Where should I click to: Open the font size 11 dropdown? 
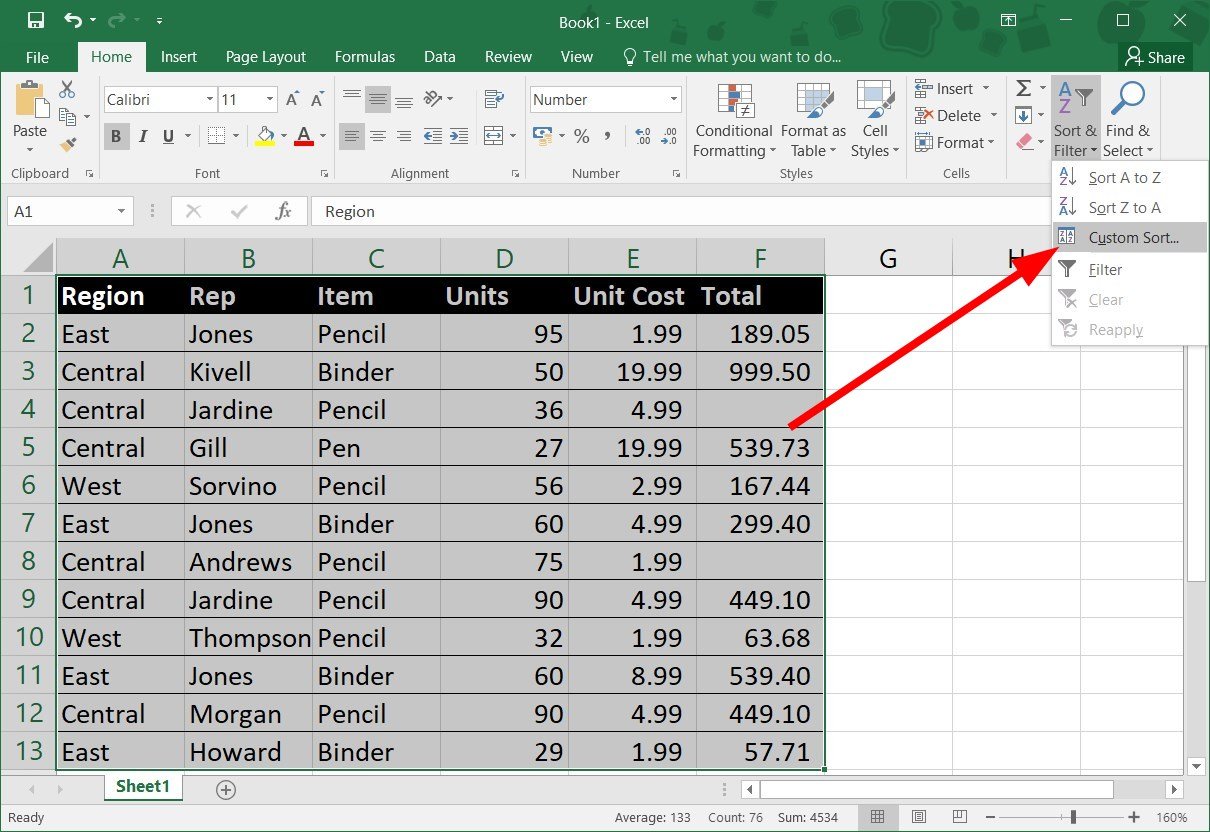pos(270,99)
